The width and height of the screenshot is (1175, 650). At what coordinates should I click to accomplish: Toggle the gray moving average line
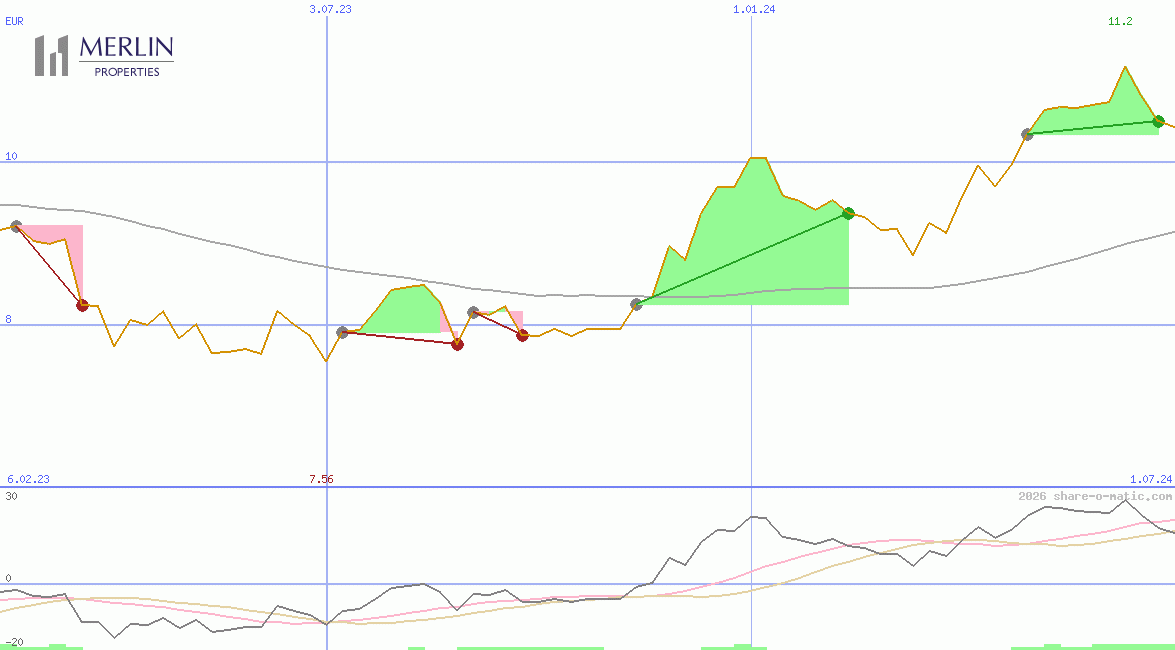pos(300,268)
